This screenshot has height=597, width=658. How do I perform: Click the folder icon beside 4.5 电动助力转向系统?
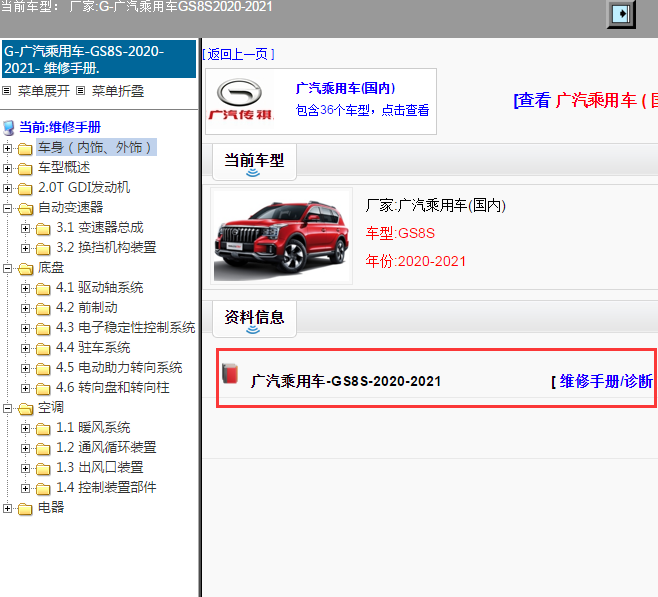[x=43, y=369]
